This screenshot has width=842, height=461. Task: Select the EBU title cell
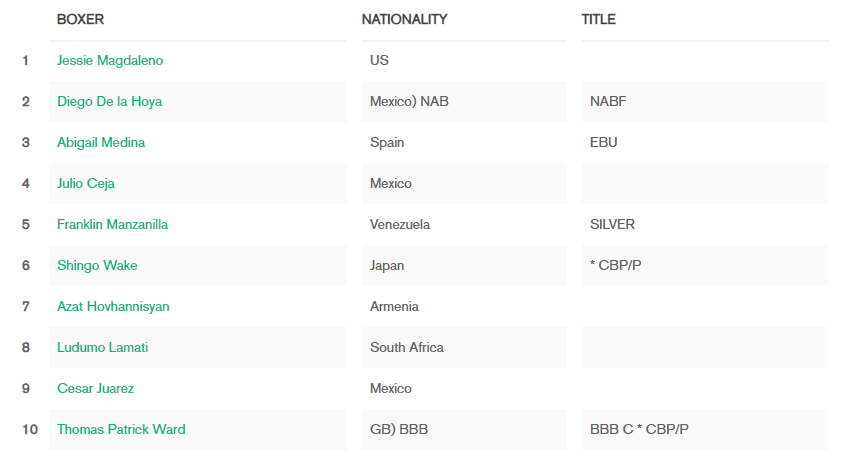pos(705,142)
